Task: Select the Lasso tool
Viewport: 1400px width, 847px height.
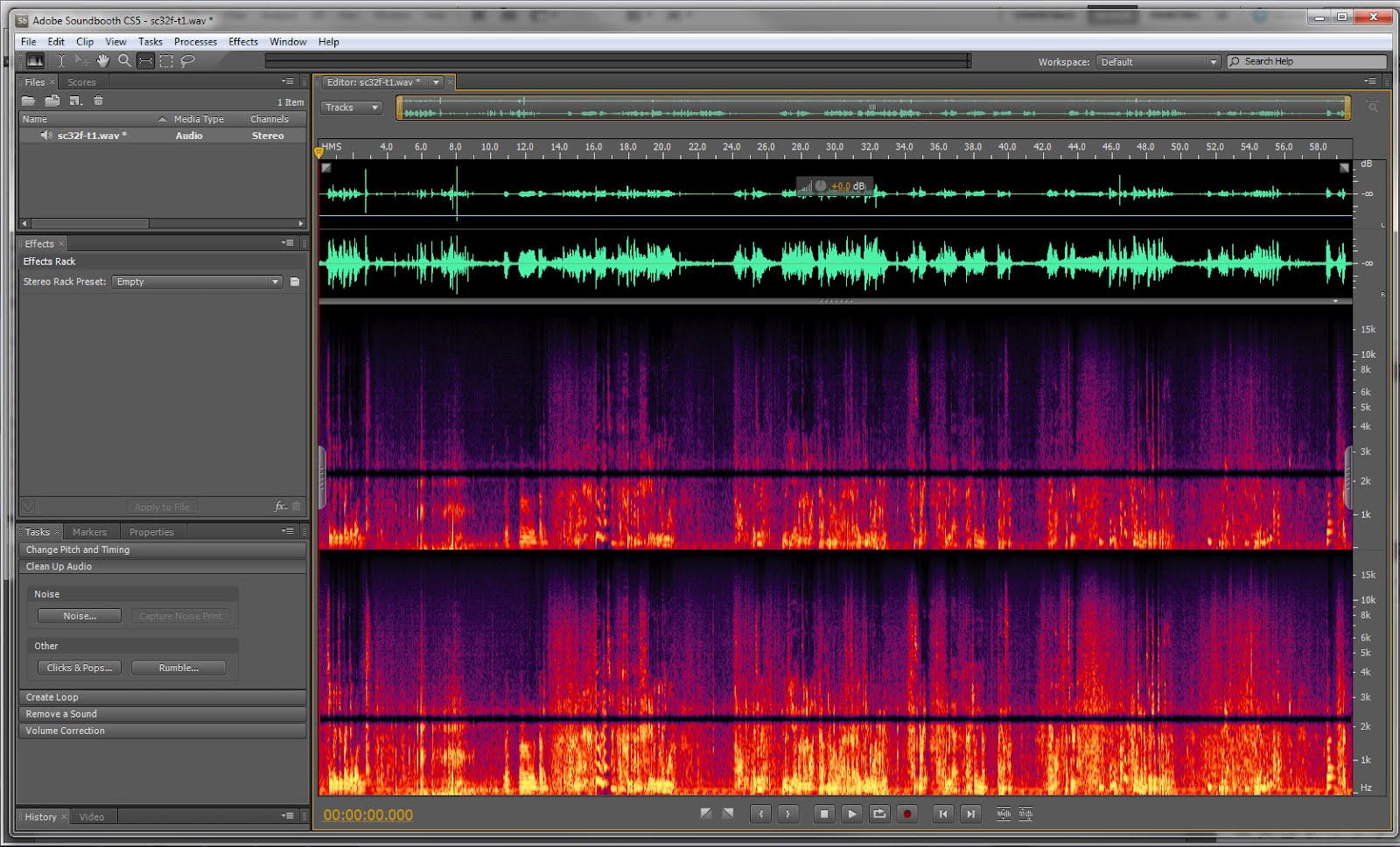Action: [187, 60]
